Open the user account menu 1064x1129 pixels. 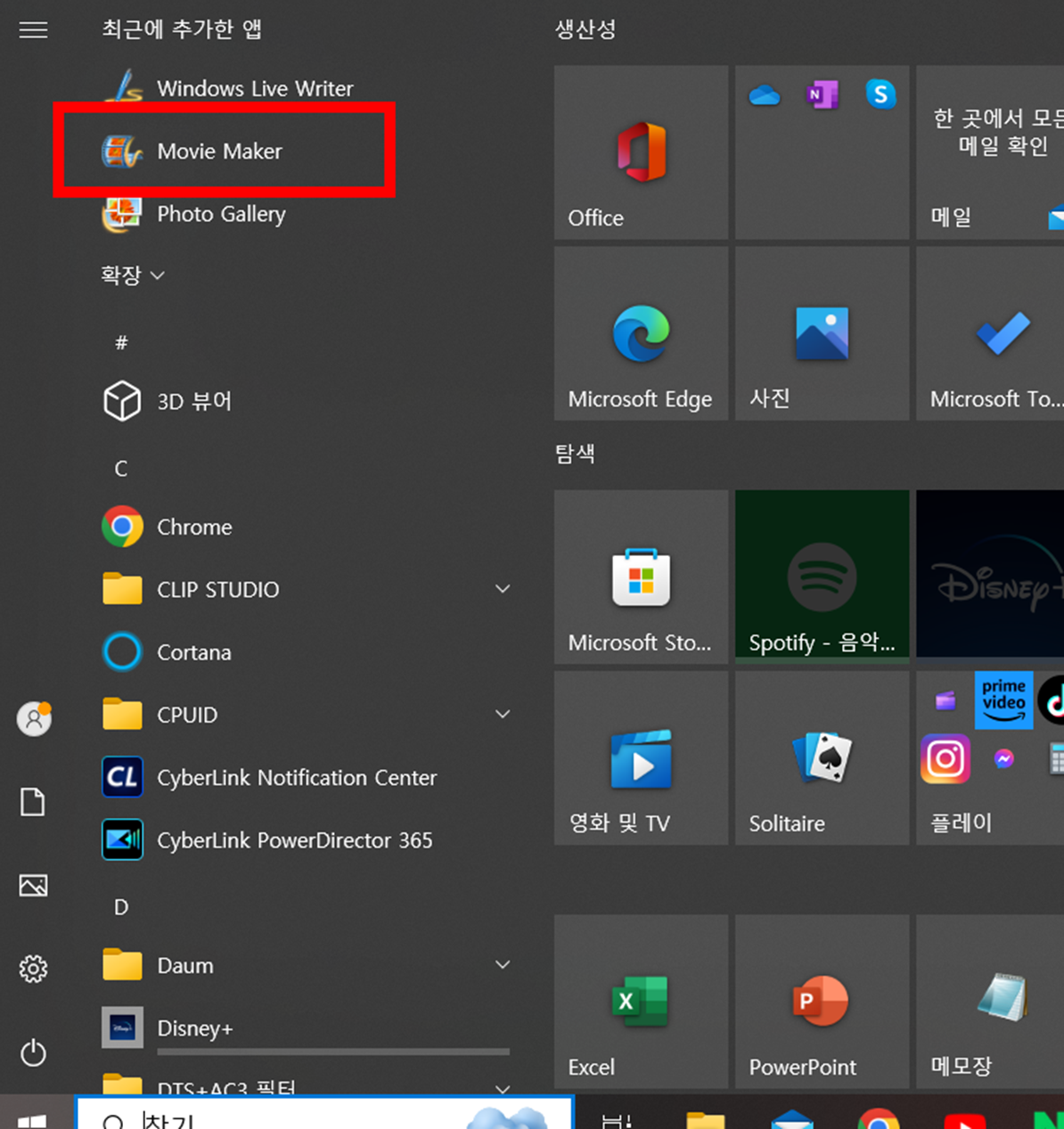coord(34,718)
